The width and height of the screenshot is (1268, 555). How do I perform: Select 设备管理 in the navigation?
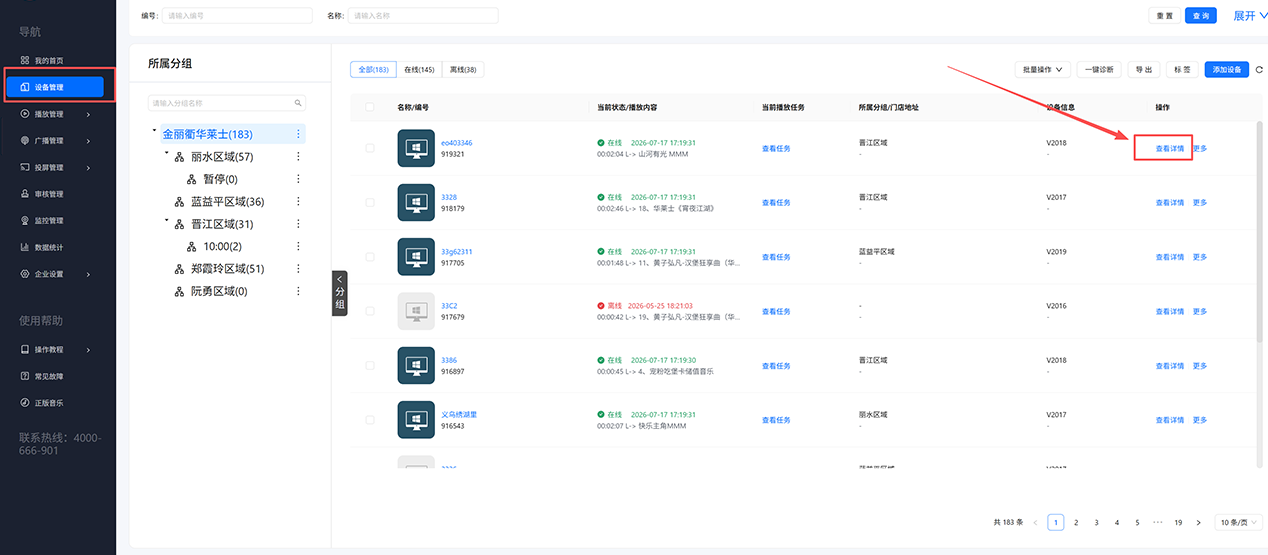[55, 88]
